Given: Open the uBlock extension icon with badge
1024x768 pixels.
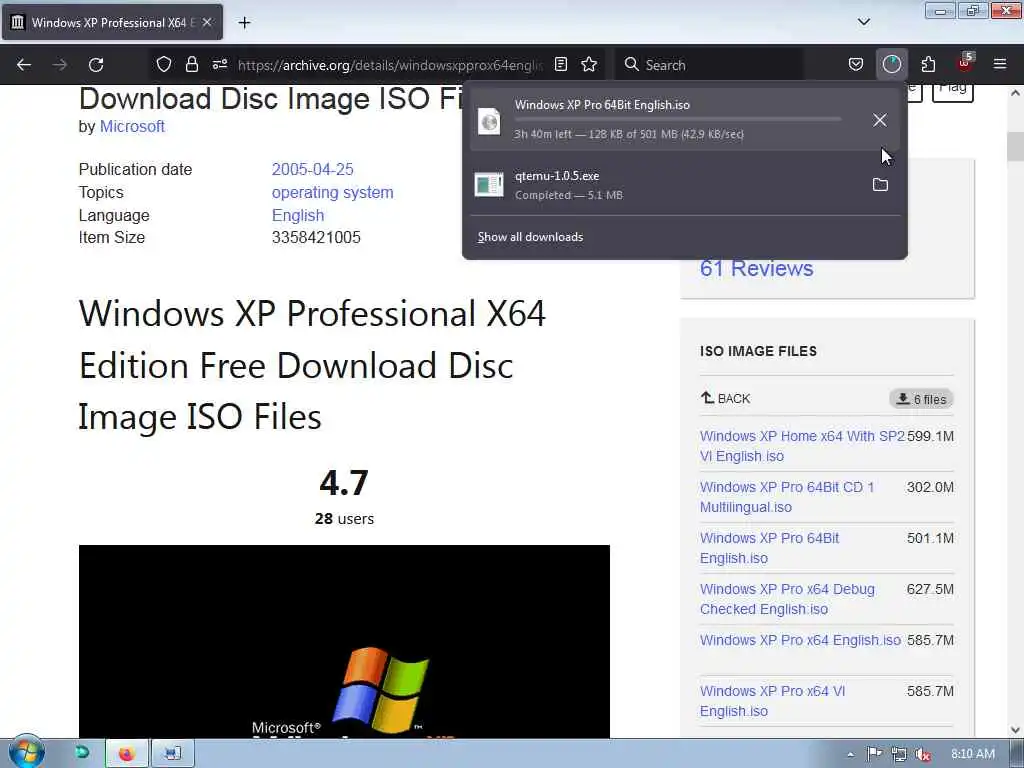Looking at the screenshot, I should click(965, 63).
